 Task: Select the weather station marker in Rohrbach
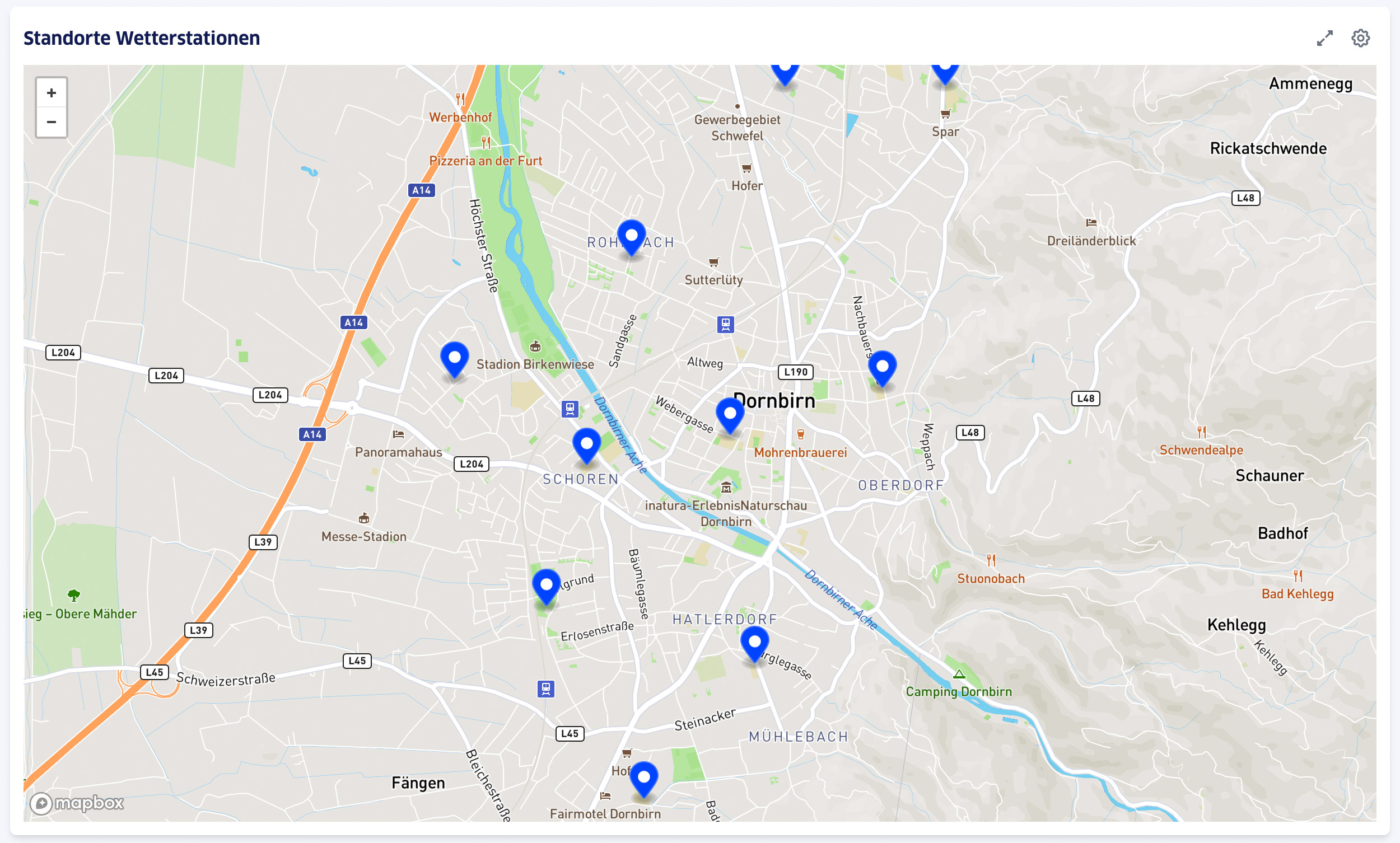(x=631, y=236)
